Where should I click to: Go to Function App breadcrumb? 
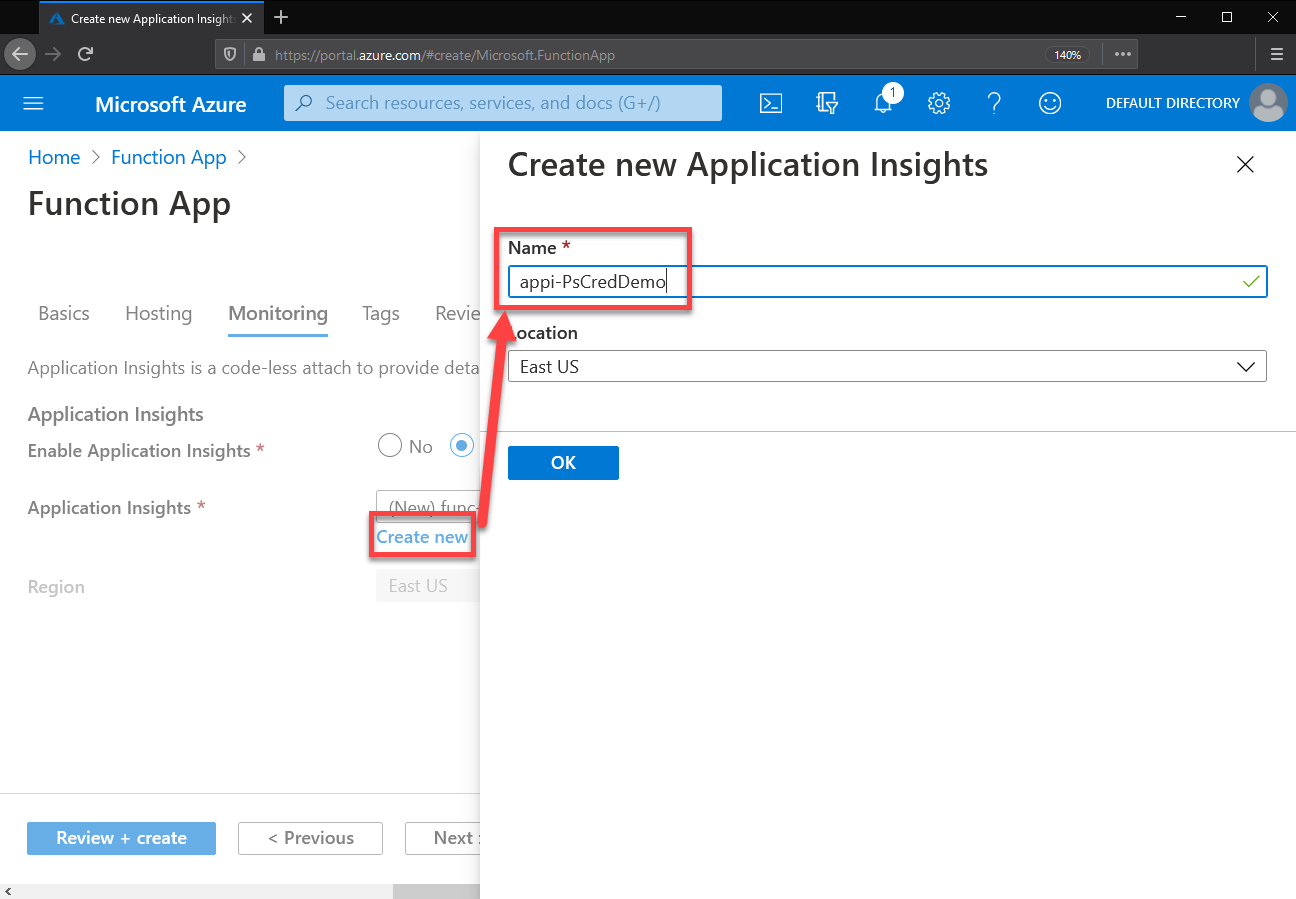pos(169,157)
